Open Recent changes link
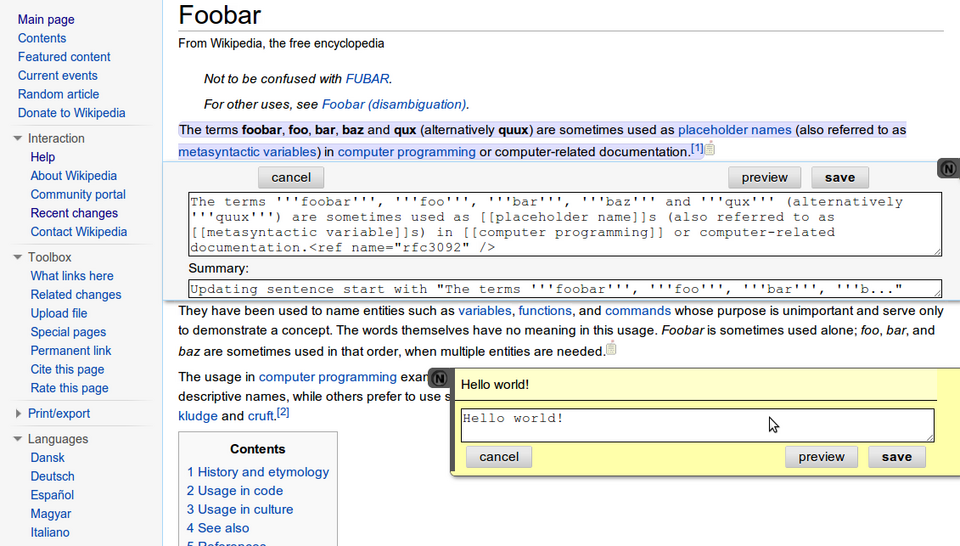Screen dimensions: 960x546 [x=74, y=213]
